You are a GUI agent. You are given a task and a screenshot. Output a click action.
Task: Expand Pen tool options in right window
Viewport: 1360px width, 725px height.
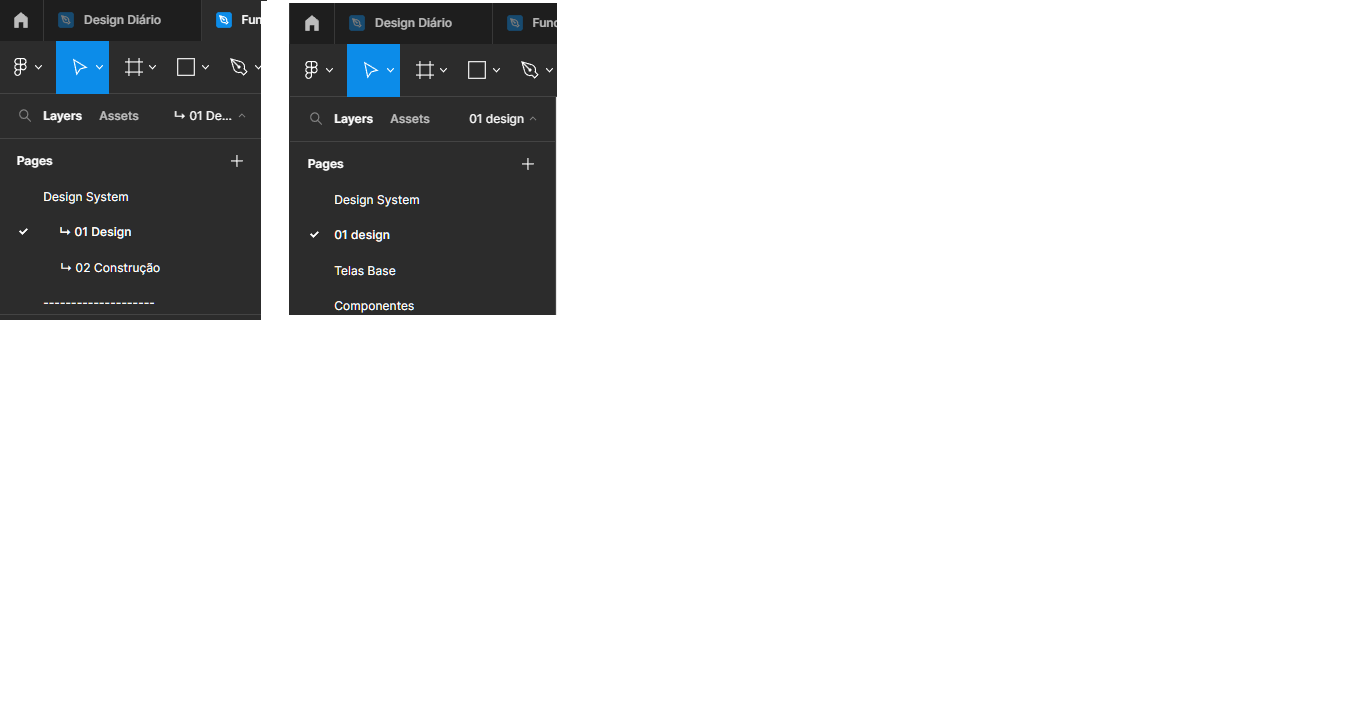(x=549, y=70)
